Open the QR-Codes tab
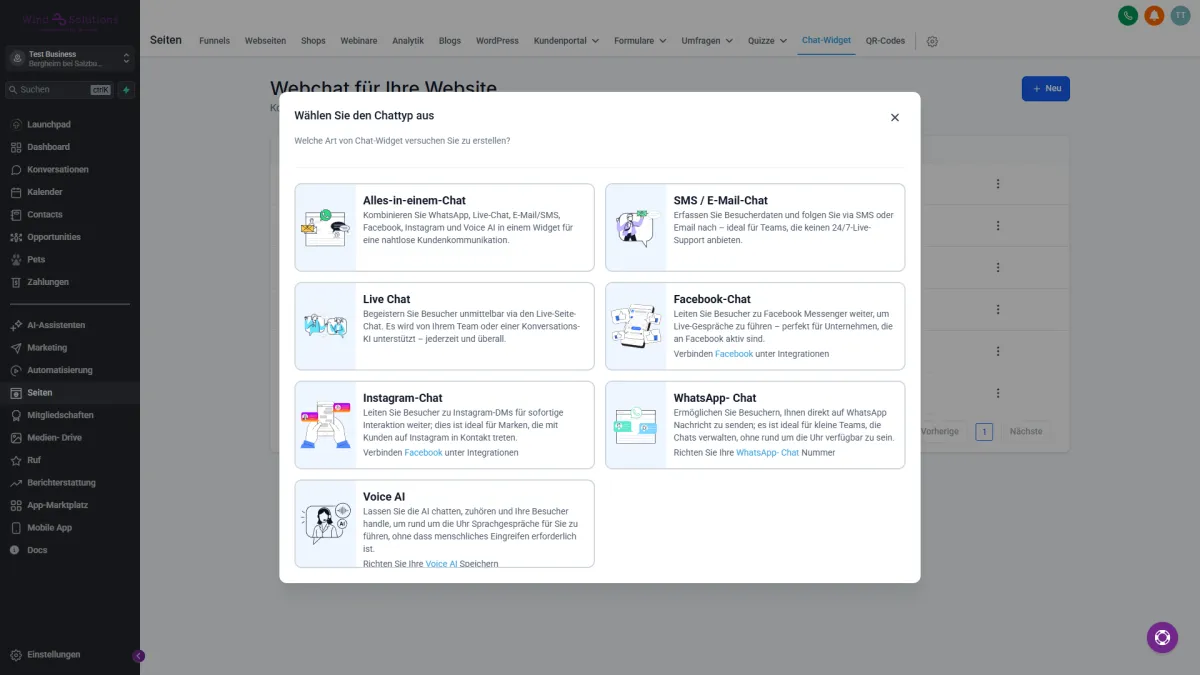The height and width of the screenshot is (675, 1200). click(885, 41)
